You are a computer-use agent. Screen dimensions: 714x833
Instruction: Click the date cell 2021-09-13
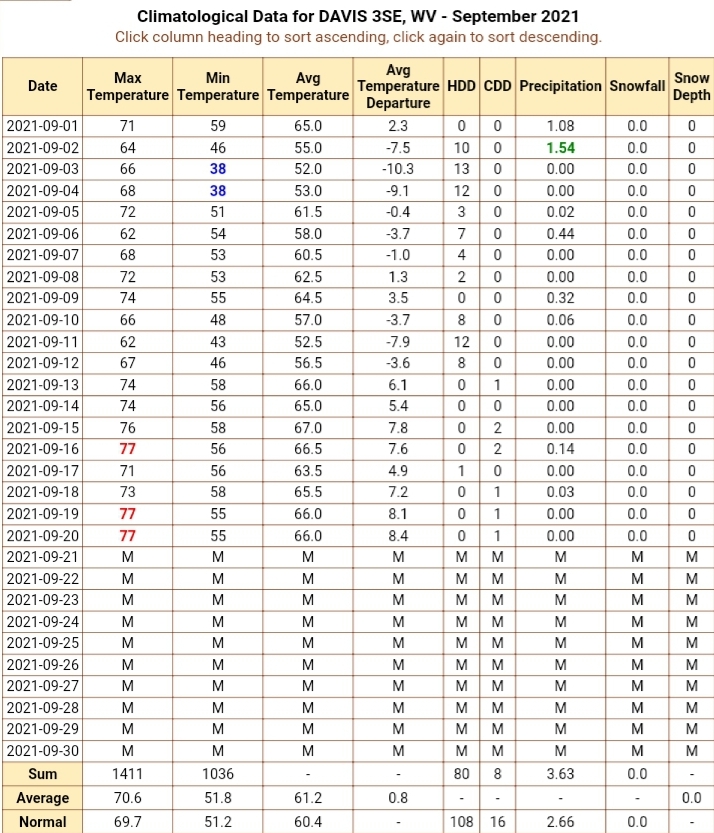(42, 385)
